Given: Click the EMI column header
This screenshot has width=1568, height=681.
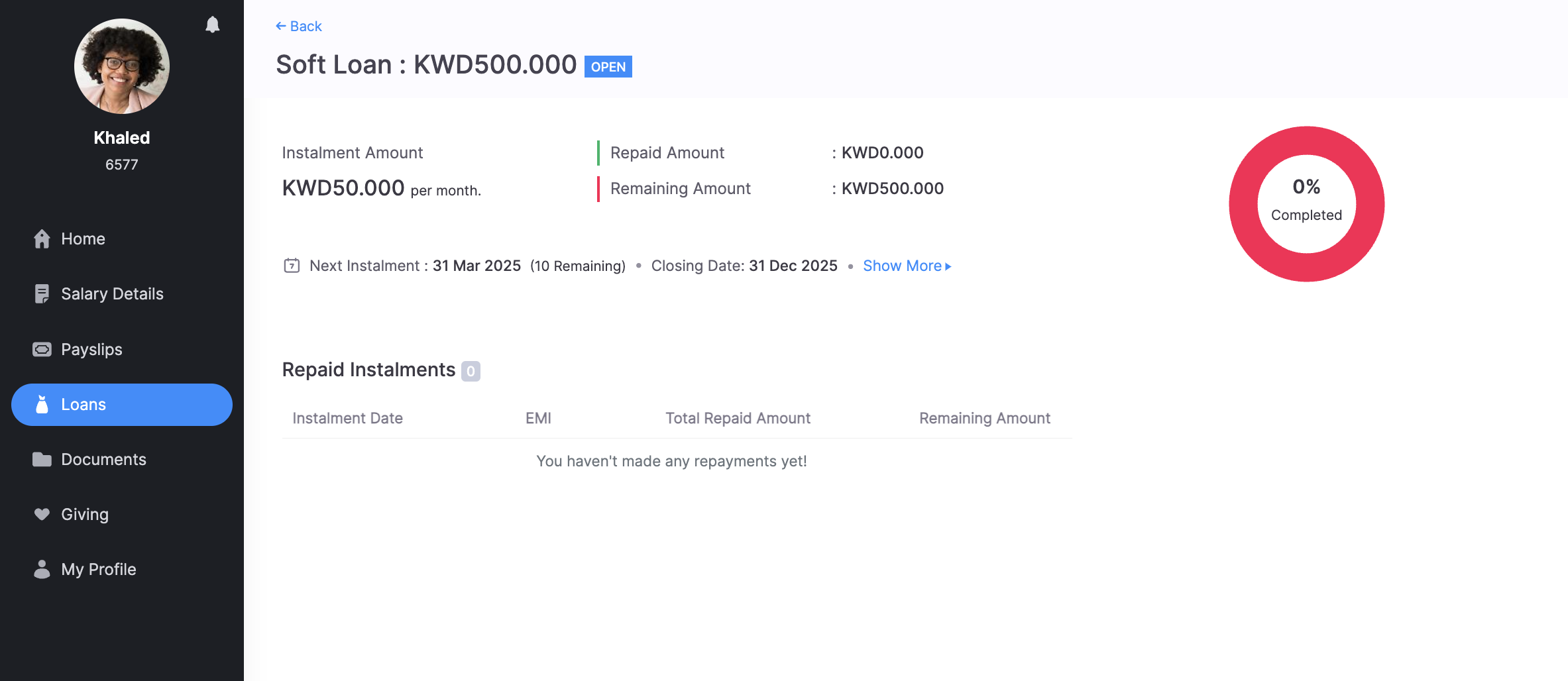Looking at the screenshot, I should pos(538,418).
